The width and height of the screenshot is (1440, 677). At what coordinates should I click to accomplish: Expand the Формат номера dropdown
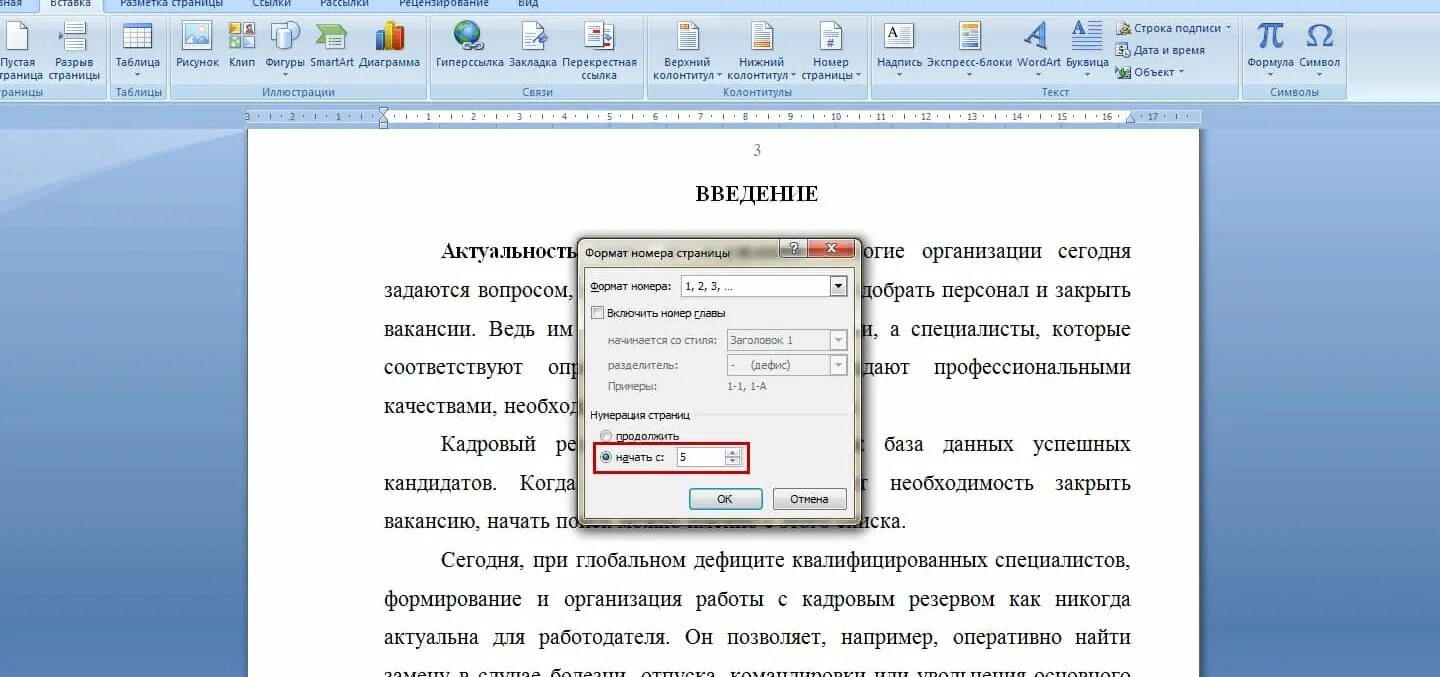pyautogui.click(x=838, y=286)
